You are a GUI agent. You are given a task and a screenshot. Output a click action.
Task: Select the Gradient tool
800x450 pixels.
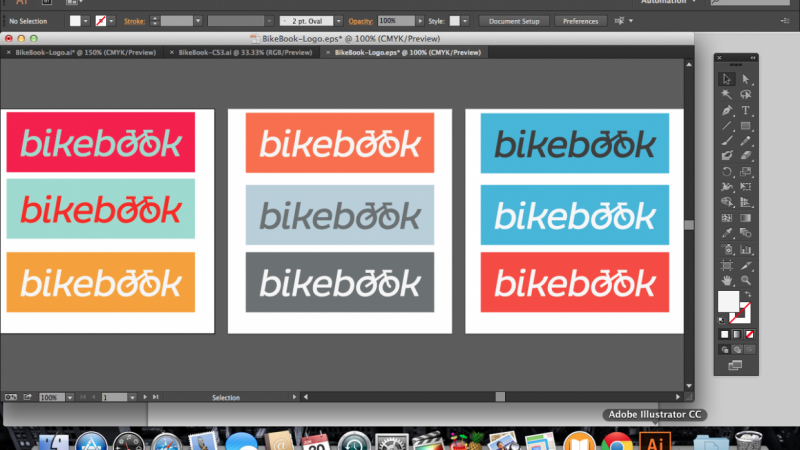[x=745, y=218]
